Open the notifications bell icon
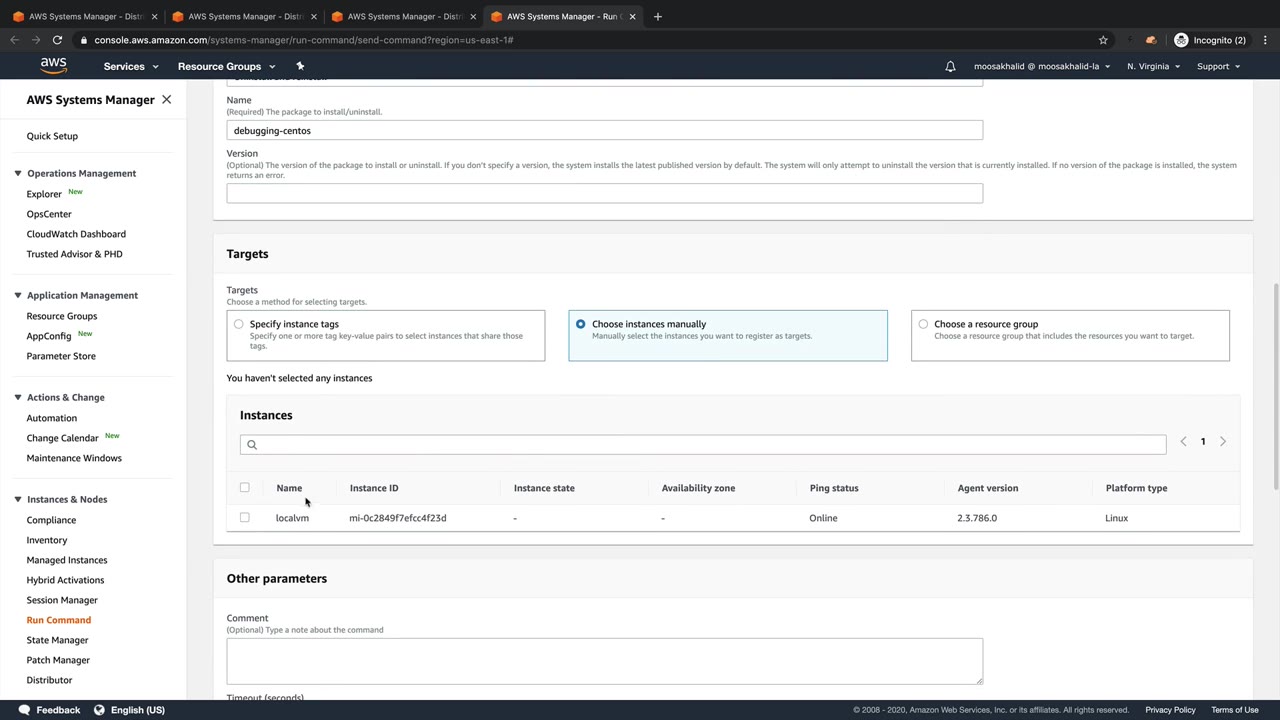 (x=950, y=66)
